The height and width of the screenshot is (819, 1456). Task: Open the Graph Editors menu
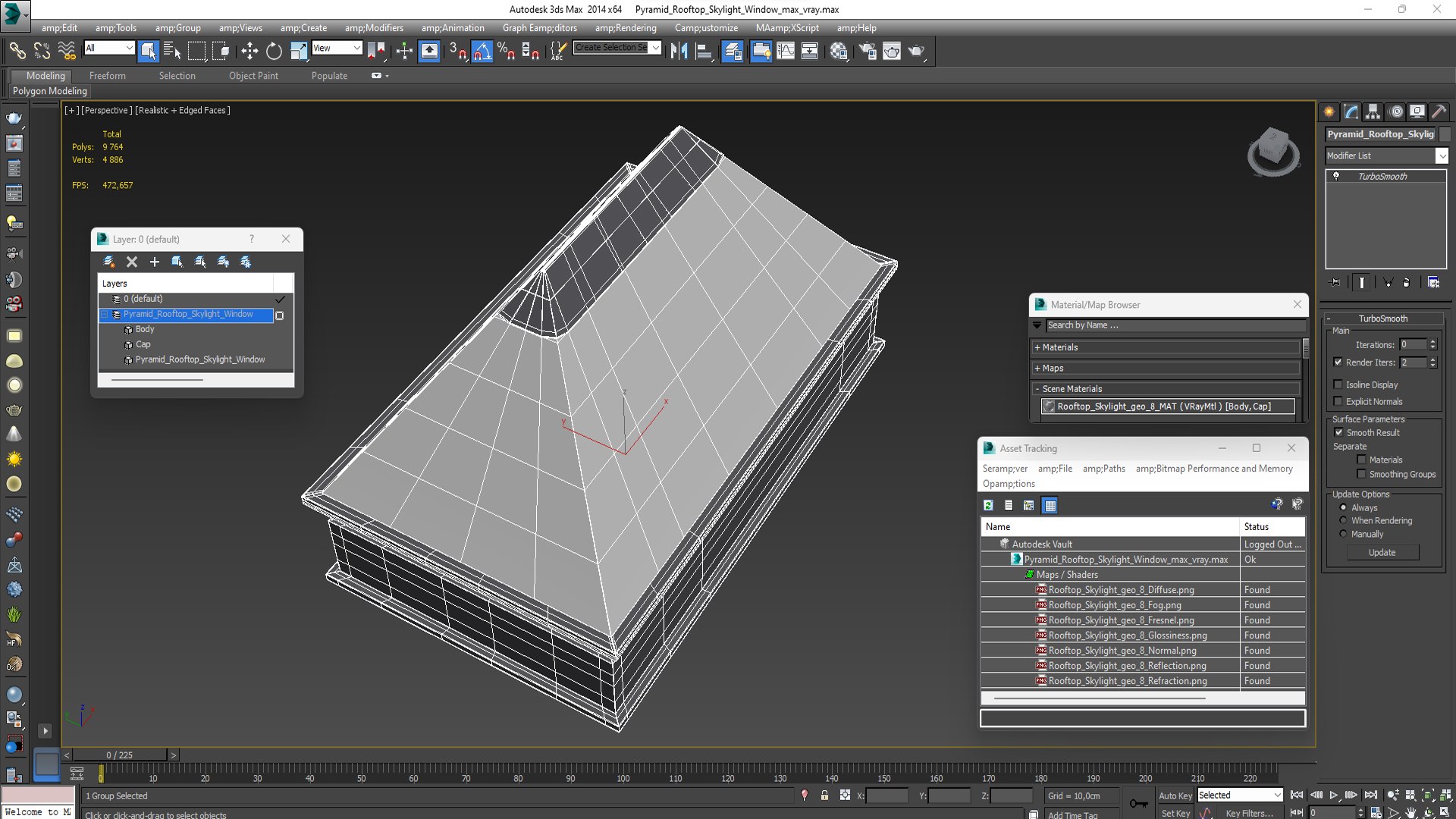(x=539, y=28)
